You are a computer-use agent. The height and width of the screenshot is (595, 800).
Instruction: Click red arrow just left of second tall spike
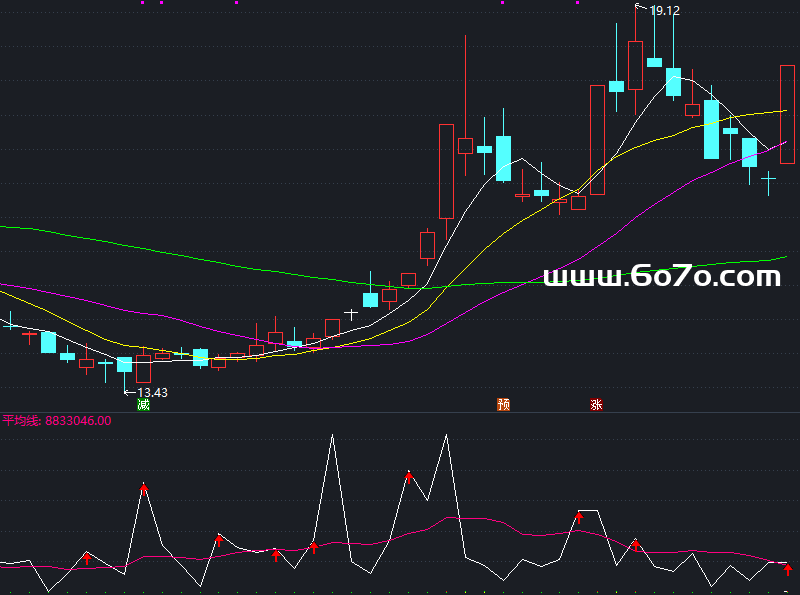(408, 476)
